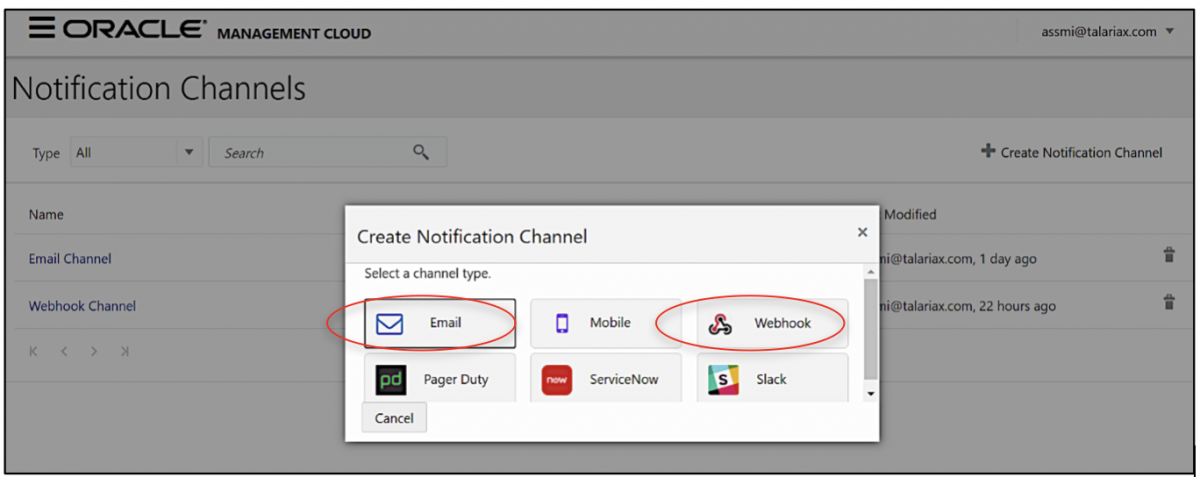Click the '22 hours ago' modified entry
Viewport: 1200px width, 477px height.
[x=1017, y=306]
